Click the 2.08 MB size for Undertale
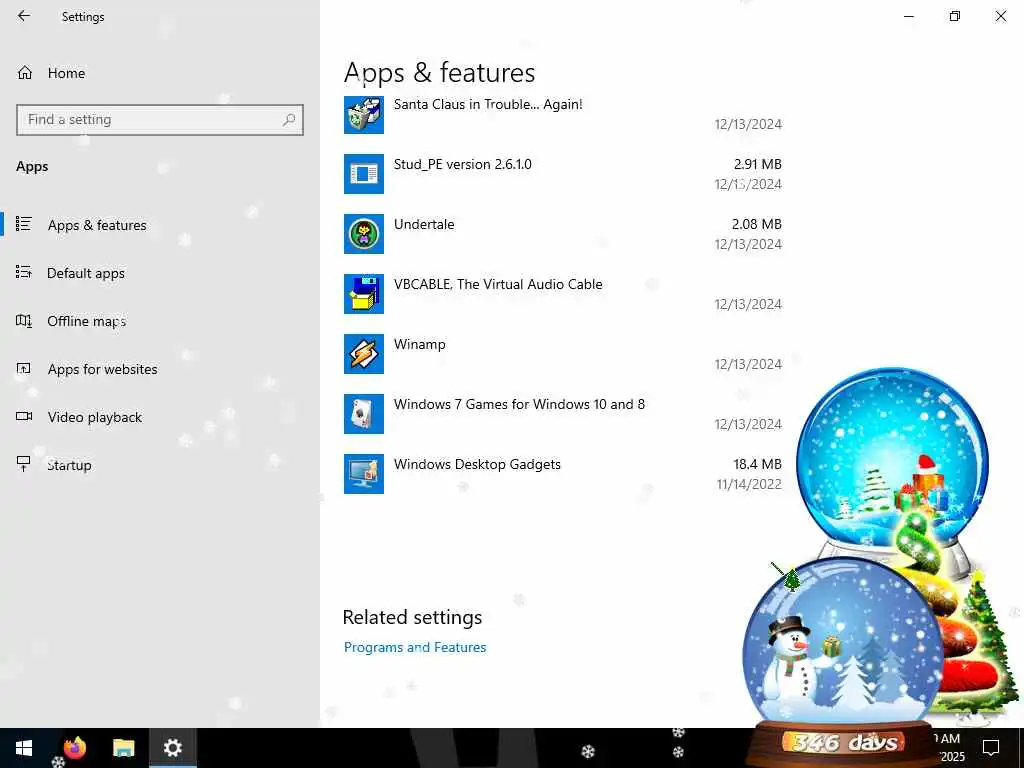The image size is (1024, 768). click(756, 224)
